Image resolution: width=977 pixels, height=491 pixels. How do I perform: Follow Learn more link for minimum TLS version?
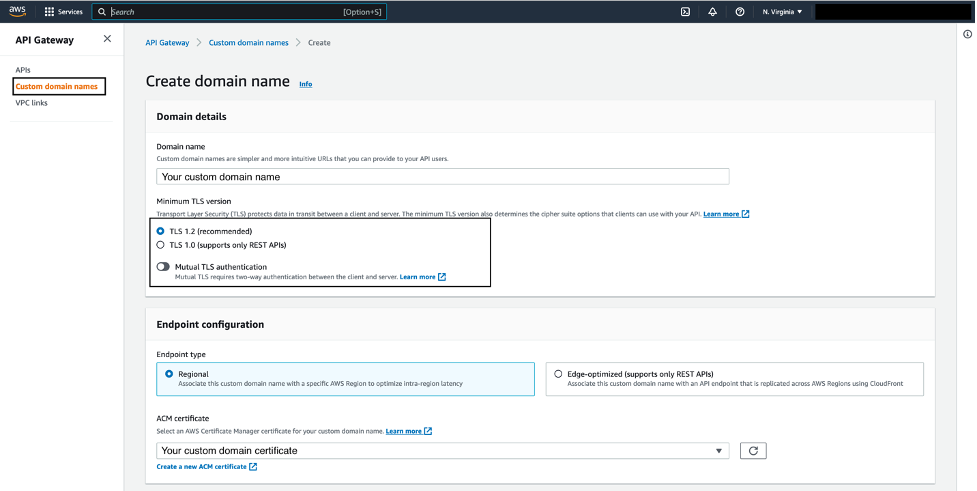721,214
